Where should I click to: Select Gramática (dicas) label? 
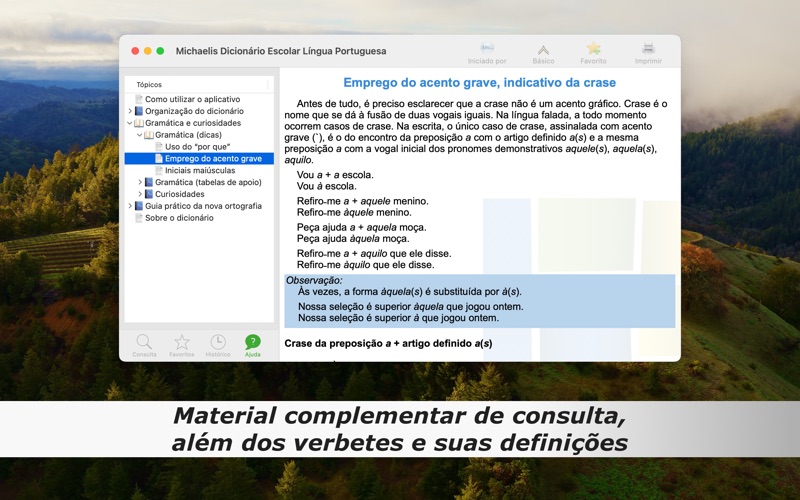[x=188, y=135]
